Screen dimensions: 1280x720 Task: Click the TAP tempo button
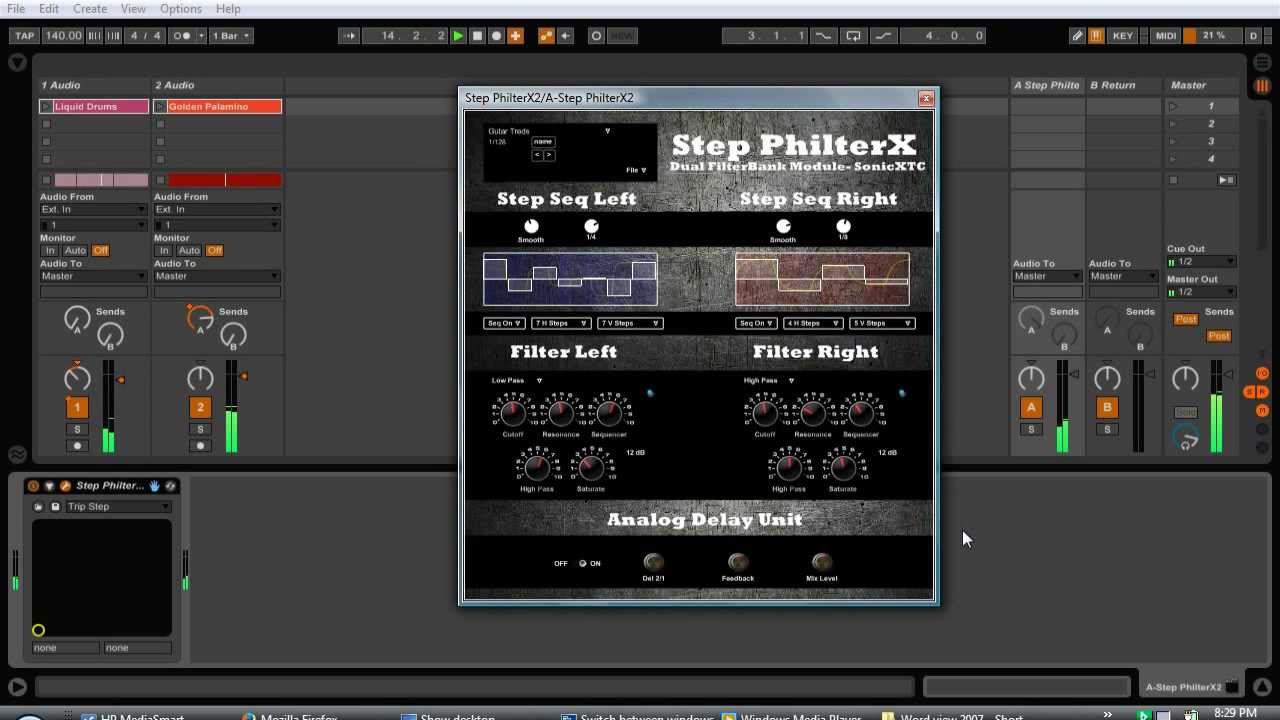coord(25,36)
